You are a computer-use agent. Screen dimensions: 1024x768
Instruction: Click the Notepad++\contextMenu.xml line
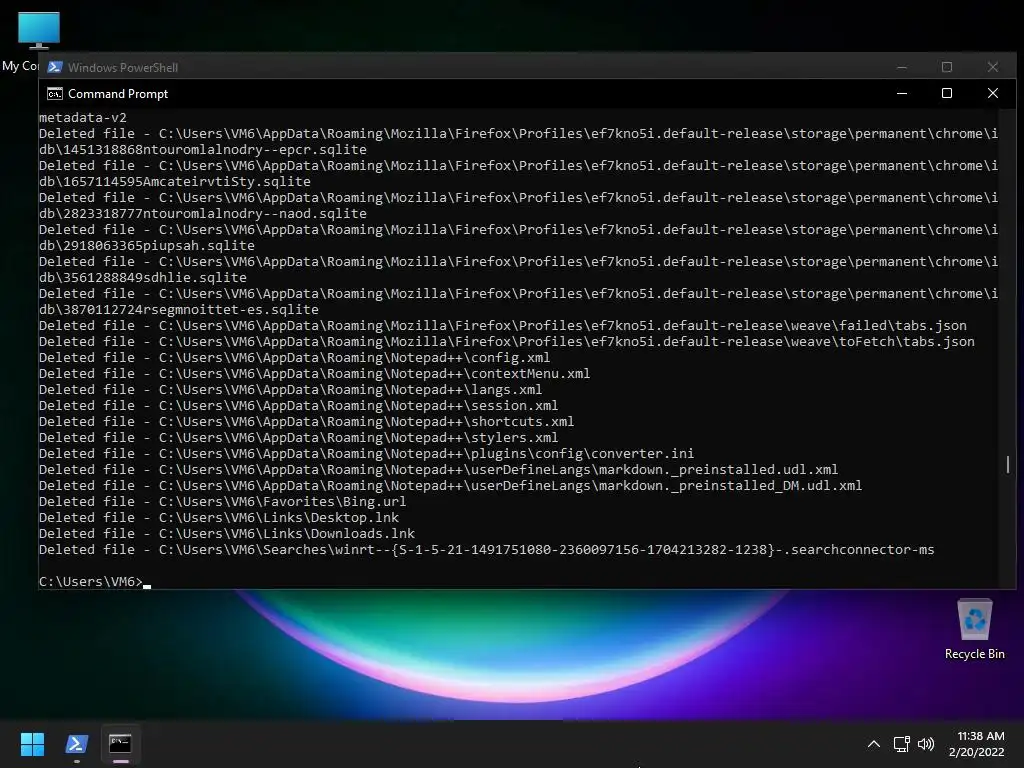pyautogui.click(x=314, y=374)
